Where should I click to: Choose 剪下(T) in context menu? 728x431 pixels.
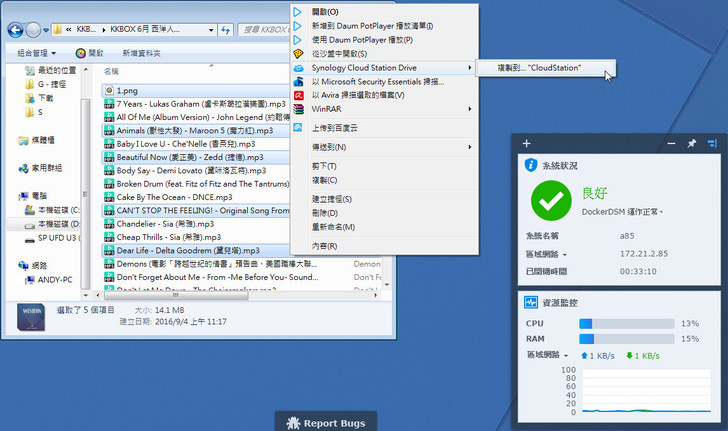(384, 166)
